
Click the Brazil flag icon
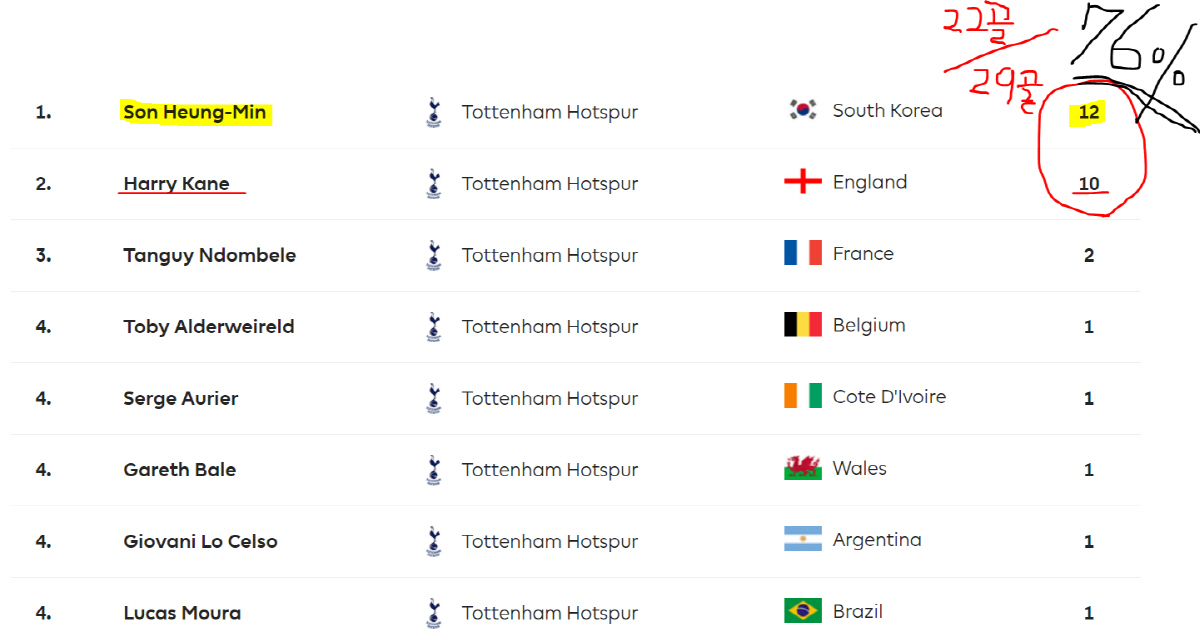tap(803, 611)
